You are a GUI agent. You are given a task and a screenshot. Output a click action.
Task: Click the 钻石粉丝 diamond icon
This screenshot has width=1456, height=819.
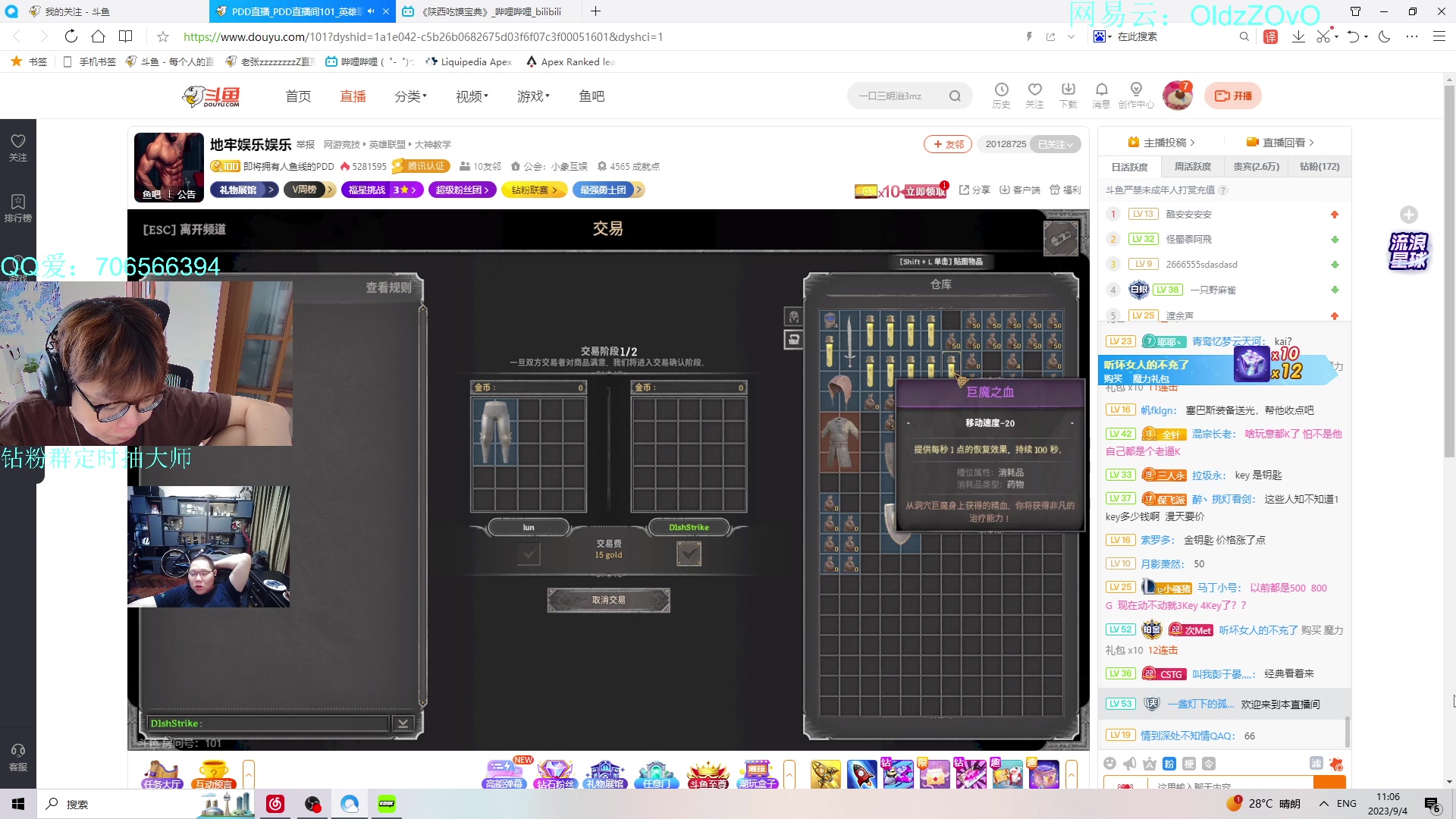pos(555,774)
